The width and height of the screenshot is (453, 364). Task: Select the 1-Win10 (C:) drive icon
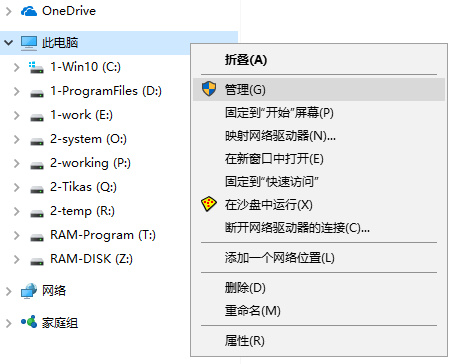point(36,67)
